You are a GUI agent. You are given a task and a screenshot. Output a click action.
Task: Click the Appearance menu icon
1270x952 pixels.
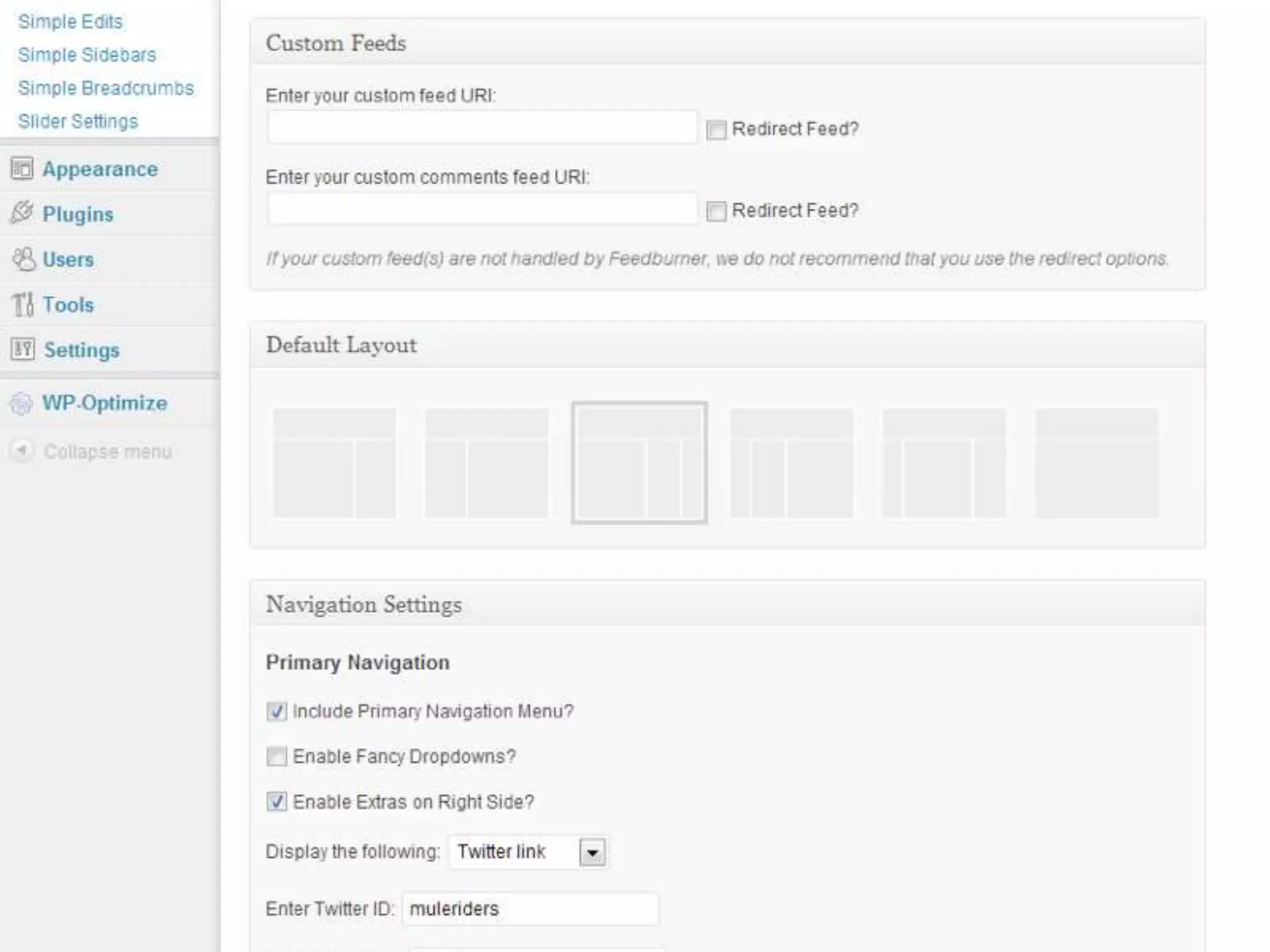[22, 169]
